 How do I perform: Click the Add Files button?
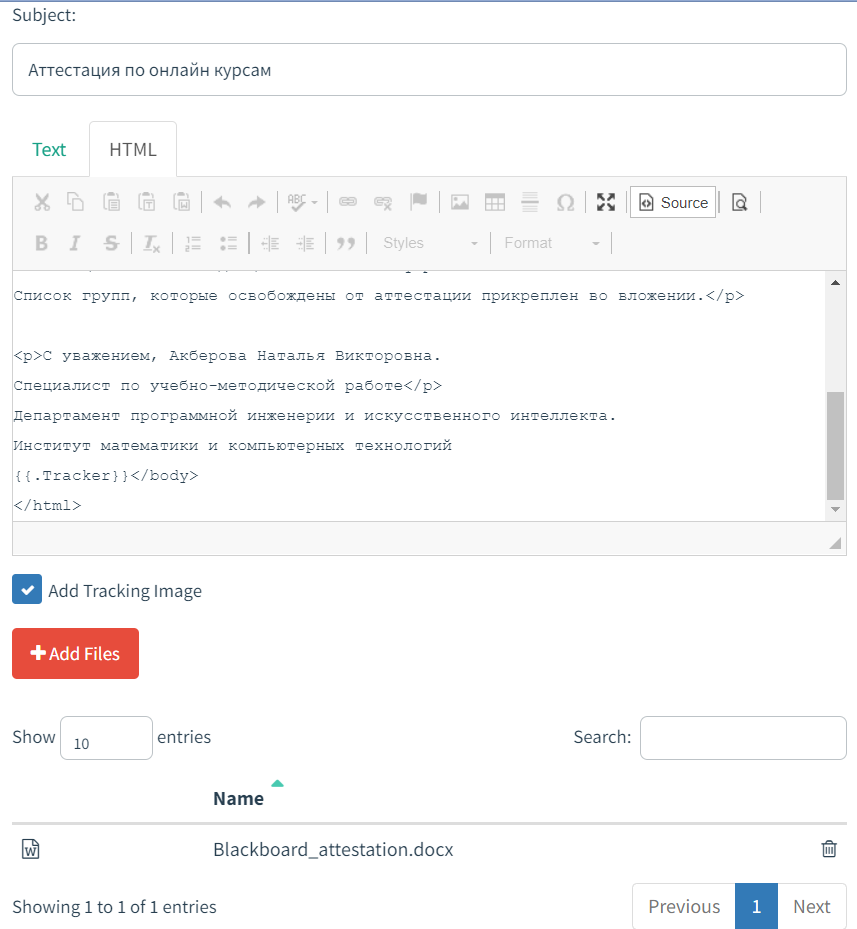pos(75,653)
